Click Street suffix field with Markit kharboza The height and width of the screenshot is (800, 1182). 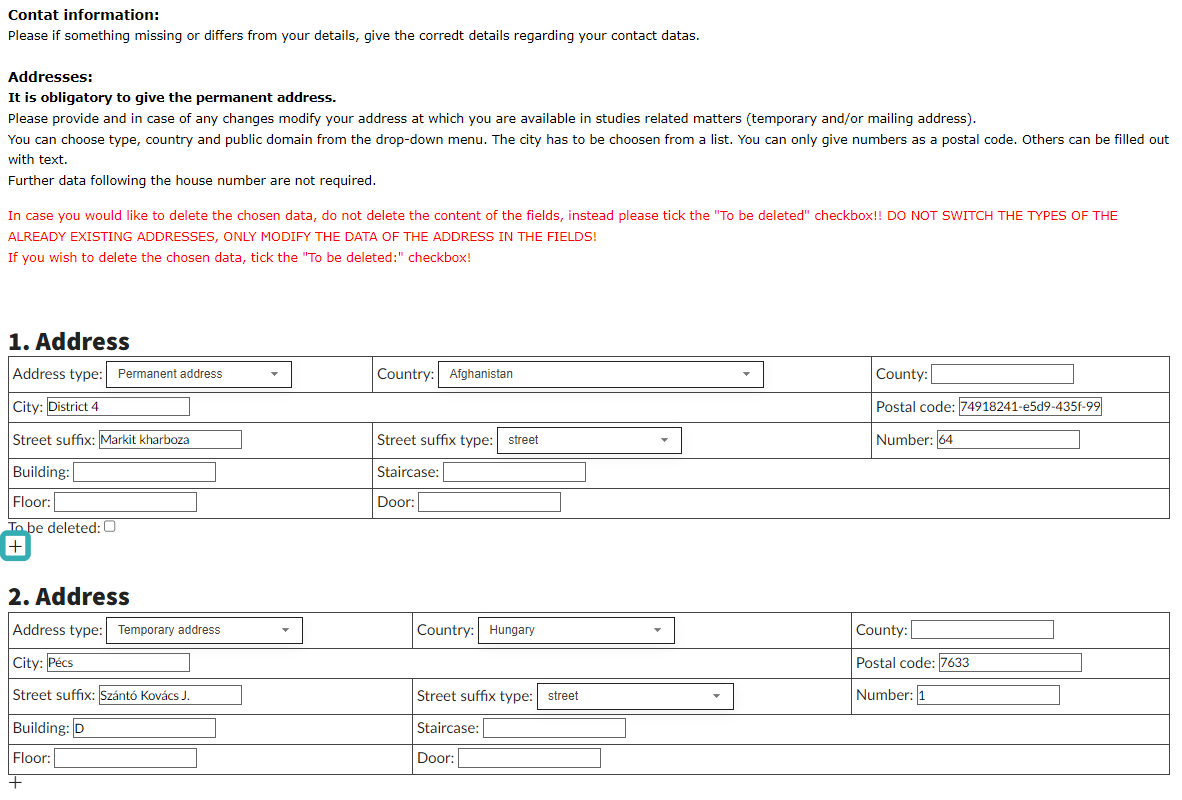170,440
